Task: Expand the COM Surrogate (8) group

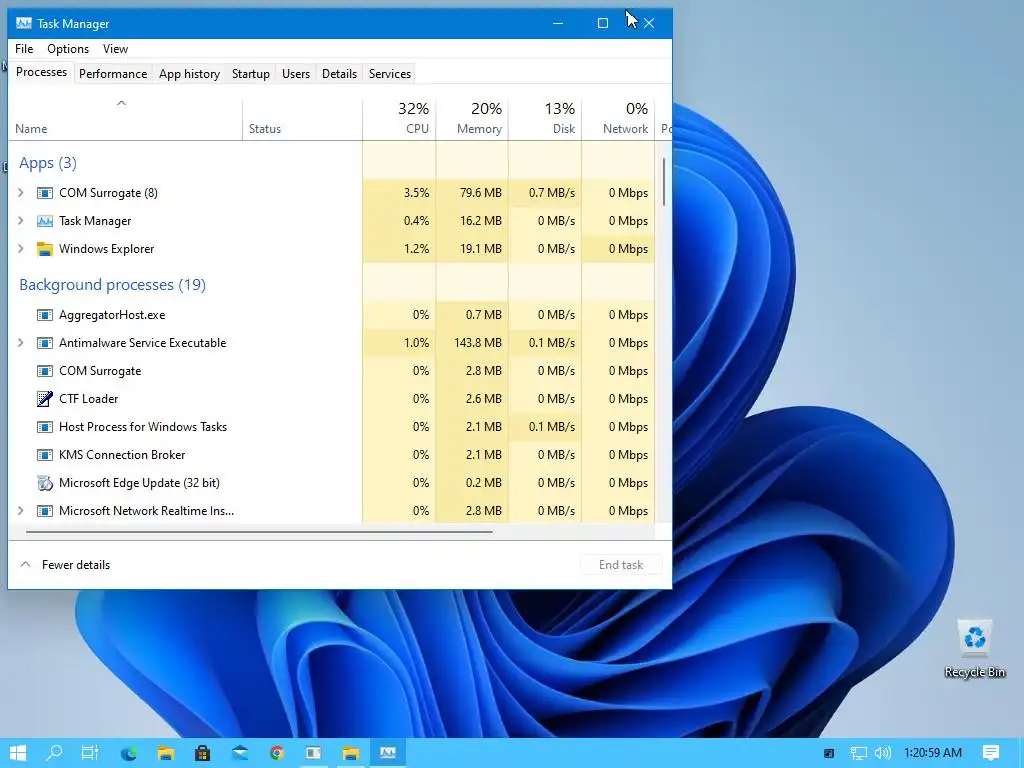Action: [x=21, y=193]
